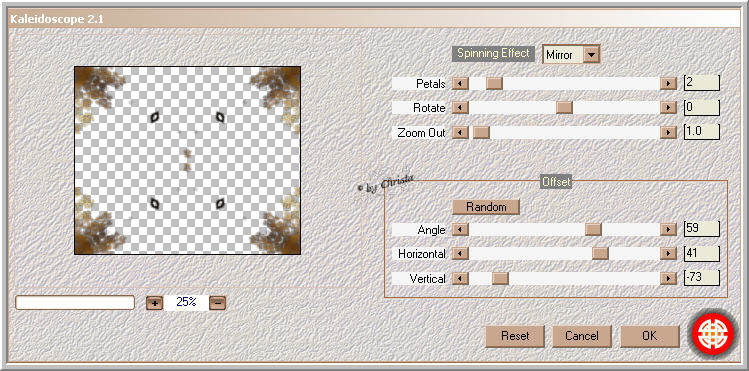Increase Petals with the right arrow
Image resolution: width=749 pixels, height=371 pixels.
coord(669,84)
